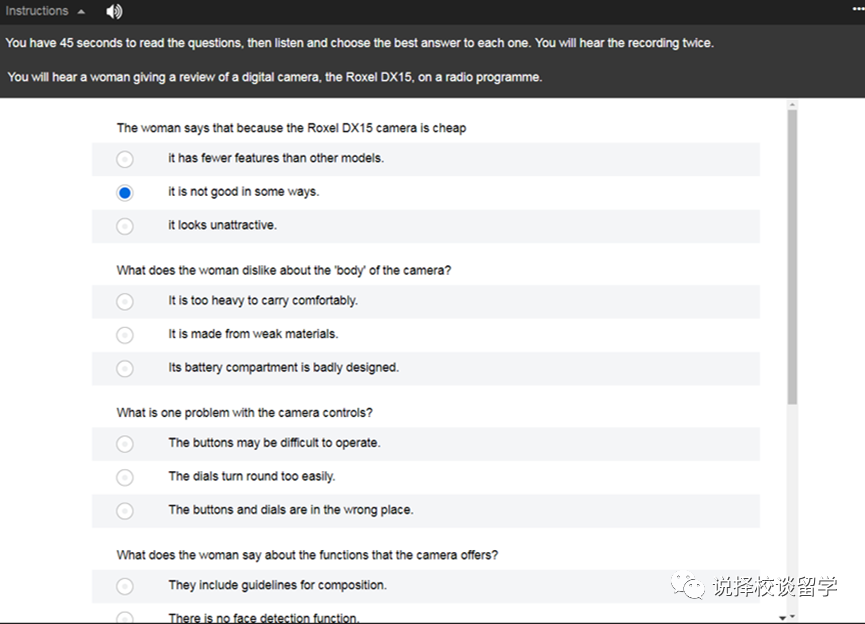
Task: Pick 'The buttons may be difficult to operate'
Action: pyautogui.click(x=125, y=444)
